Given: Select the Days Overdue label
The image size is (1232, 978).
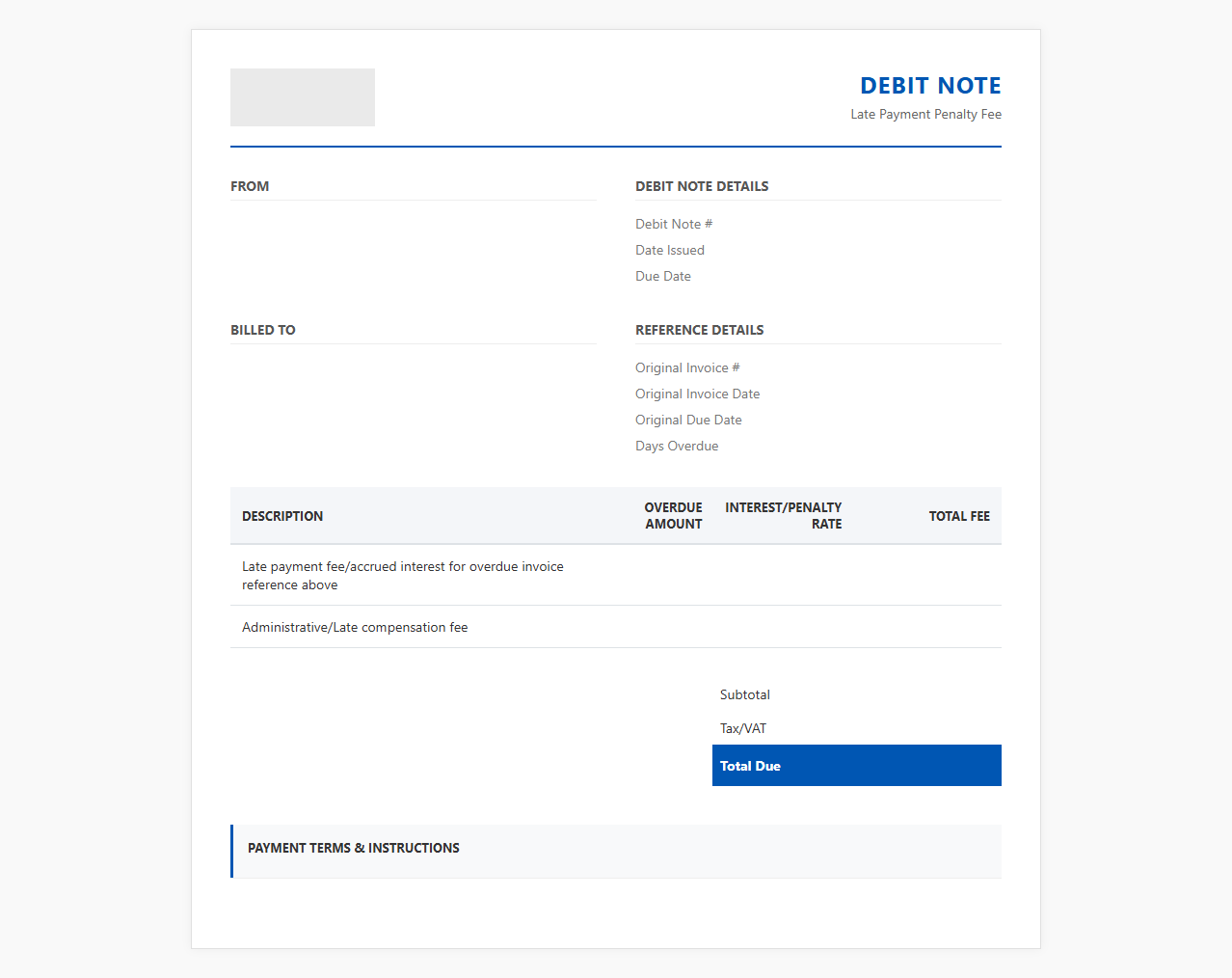Looking at the screenshot, I should [x=677, y=446].
